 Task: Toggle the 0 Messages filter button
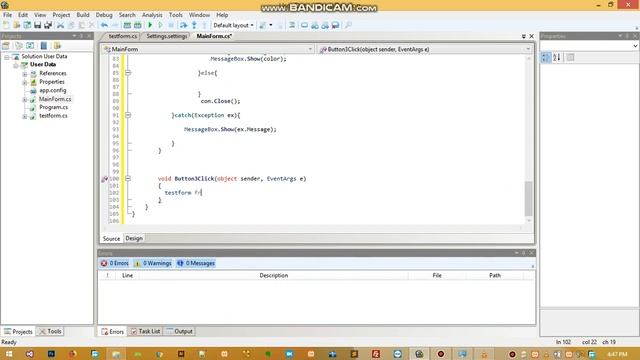coord(196,263)
